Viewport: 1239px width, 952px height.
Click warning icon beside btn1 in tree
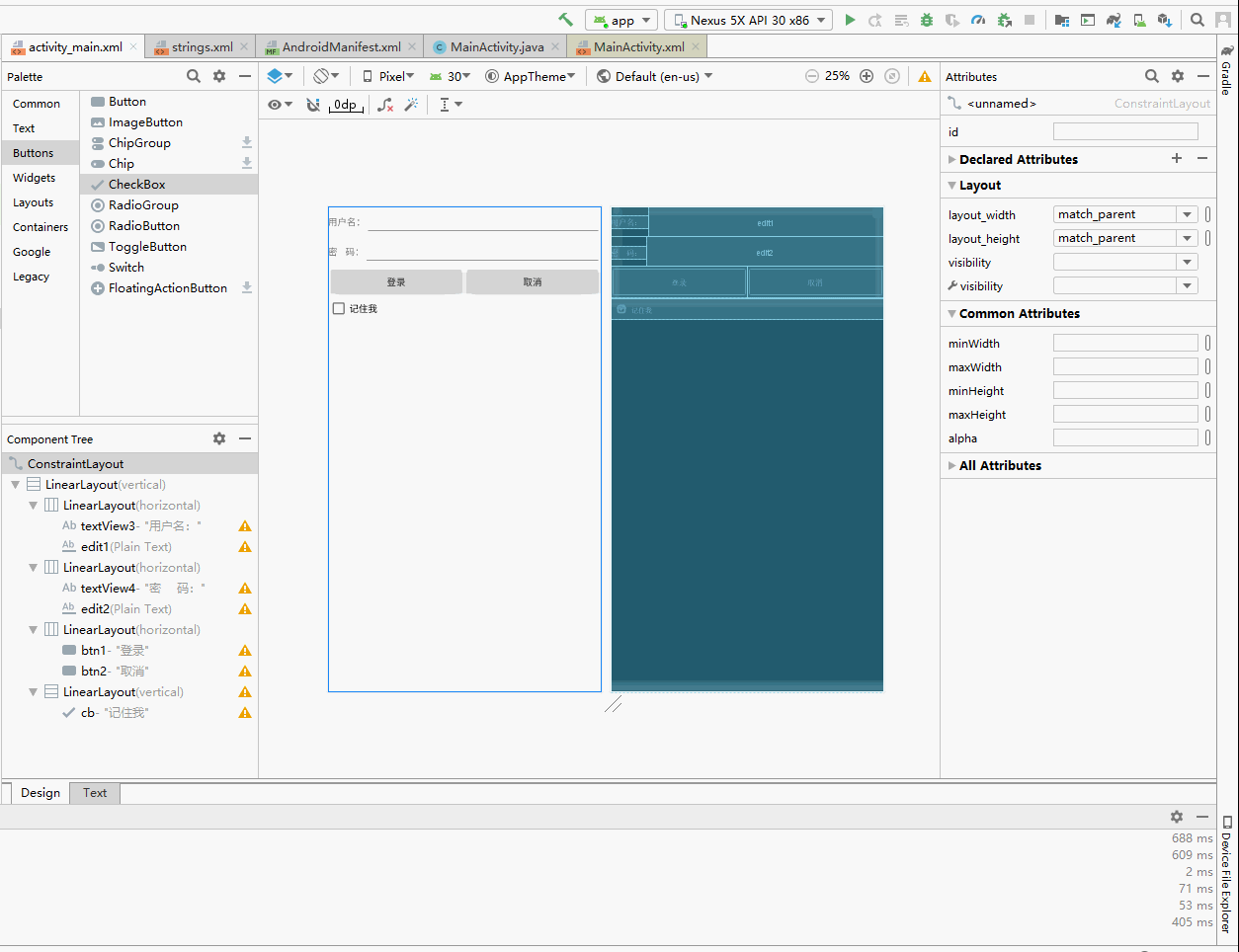(x=245, y=651)
